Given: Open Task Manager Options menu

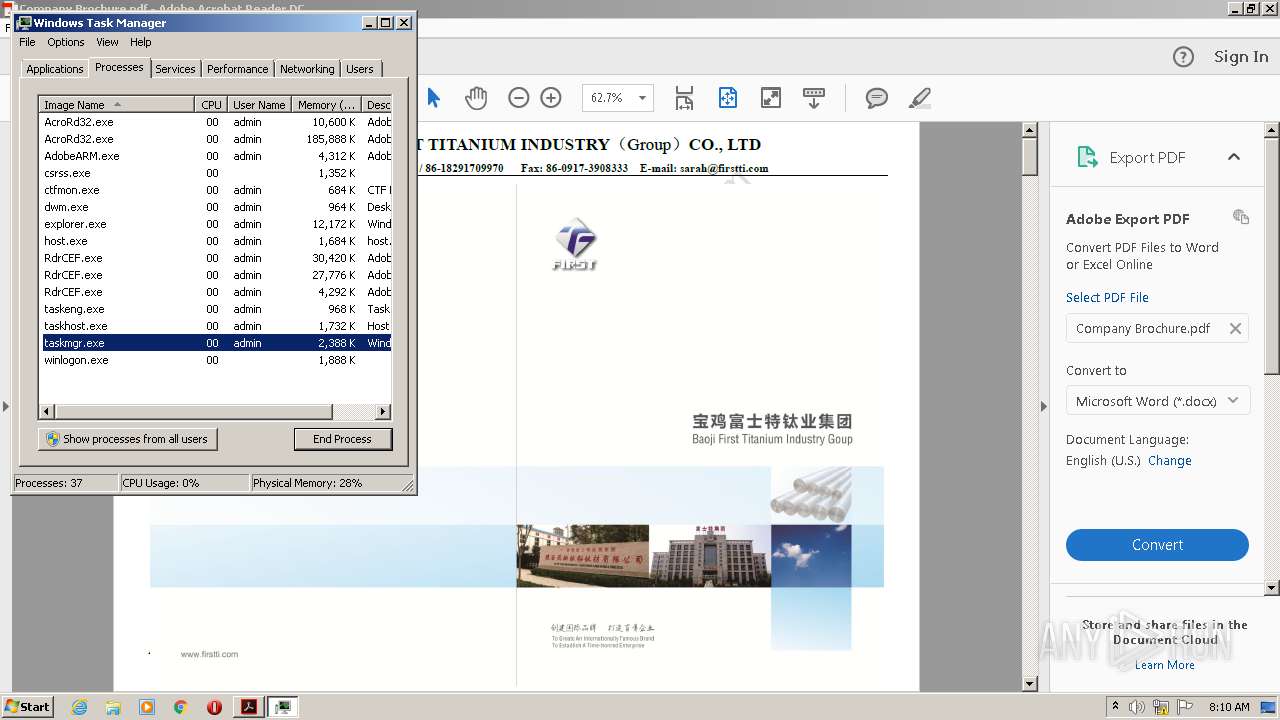Looking at the screenshot, I should [x=66, y=42].
